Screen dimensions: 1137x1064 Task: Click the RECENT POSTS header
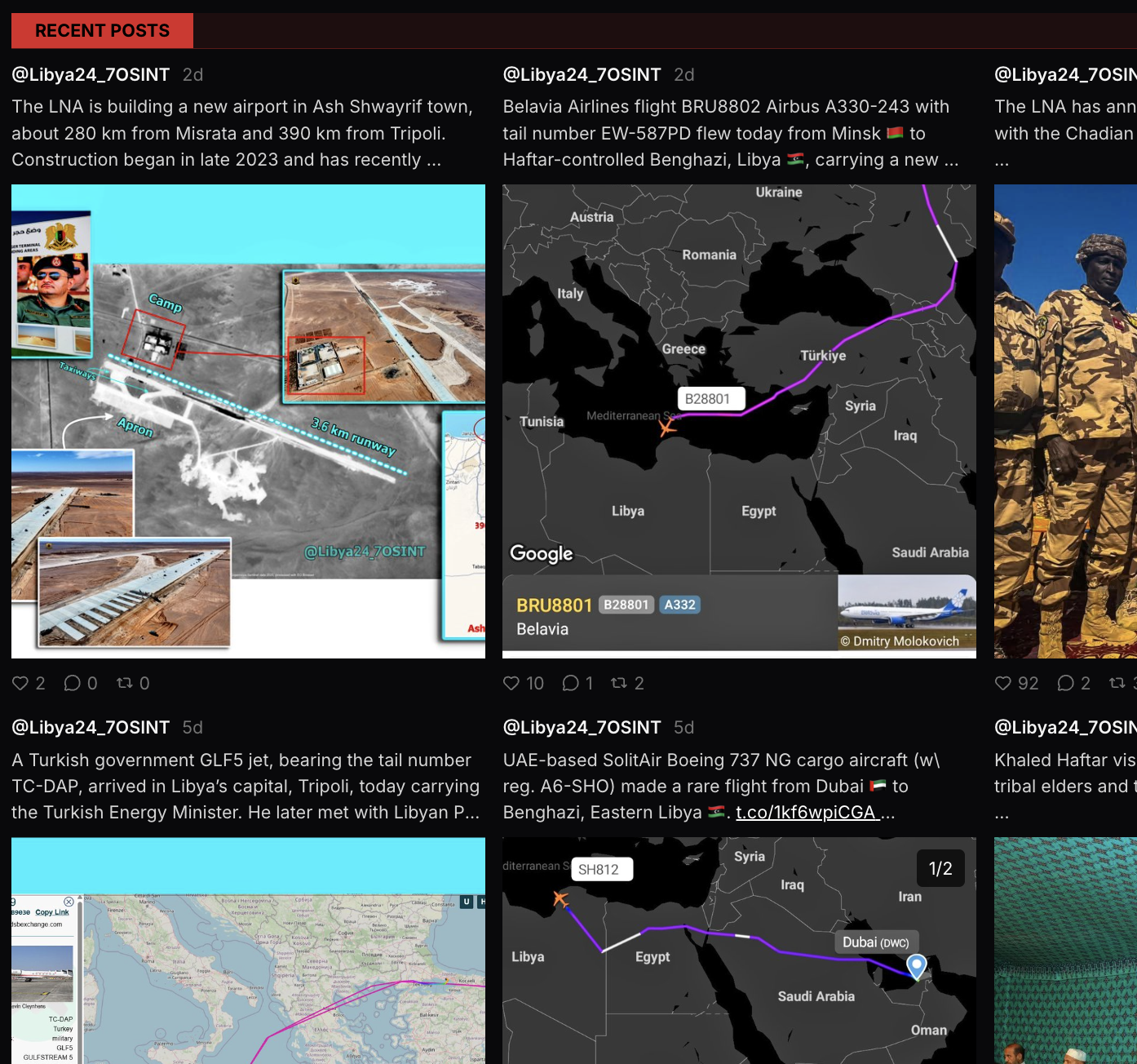pos(101,30)
